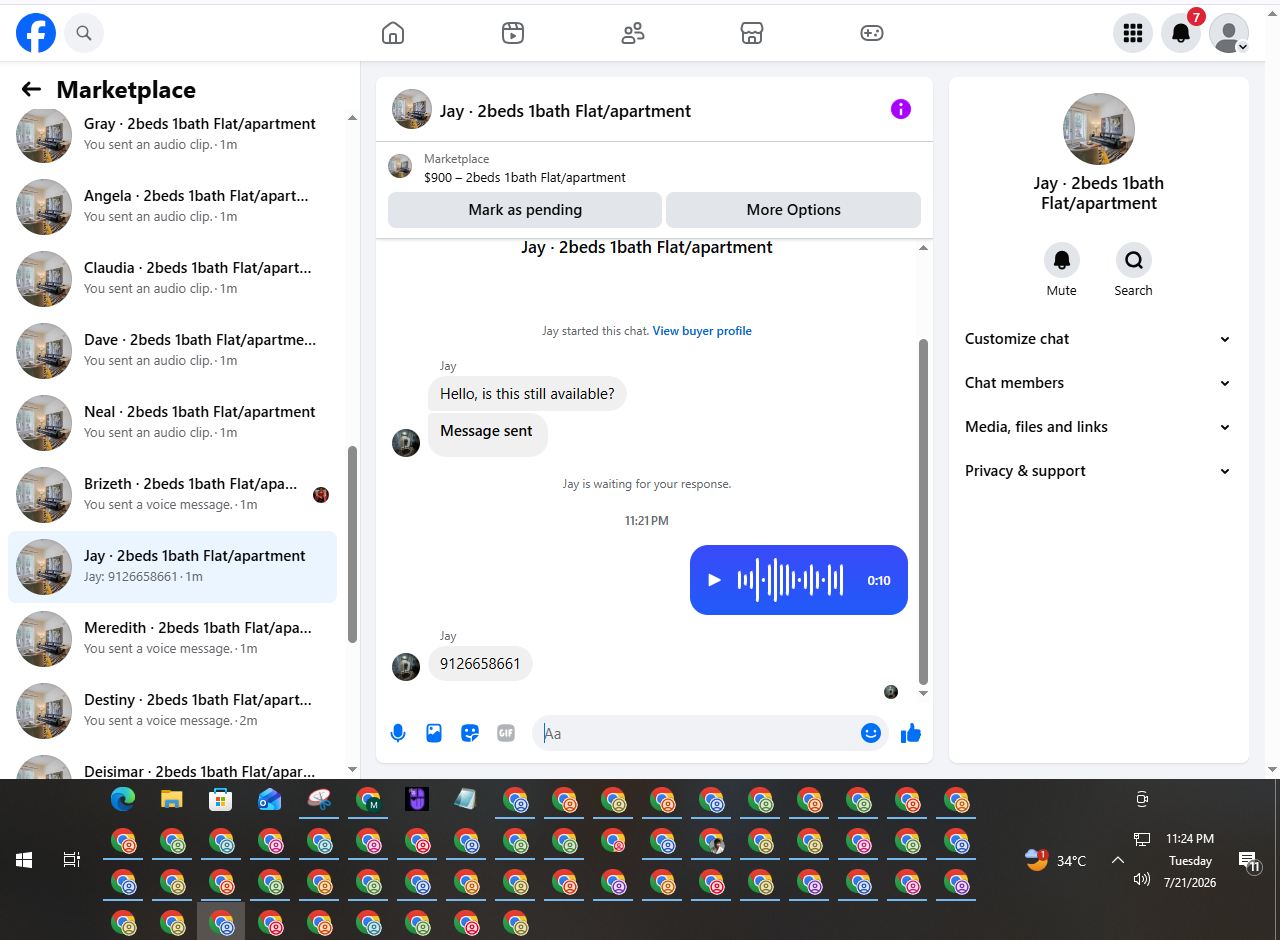
Task: Open the Gray conversation
Action: pyautogui.click(x=172, y=134)
